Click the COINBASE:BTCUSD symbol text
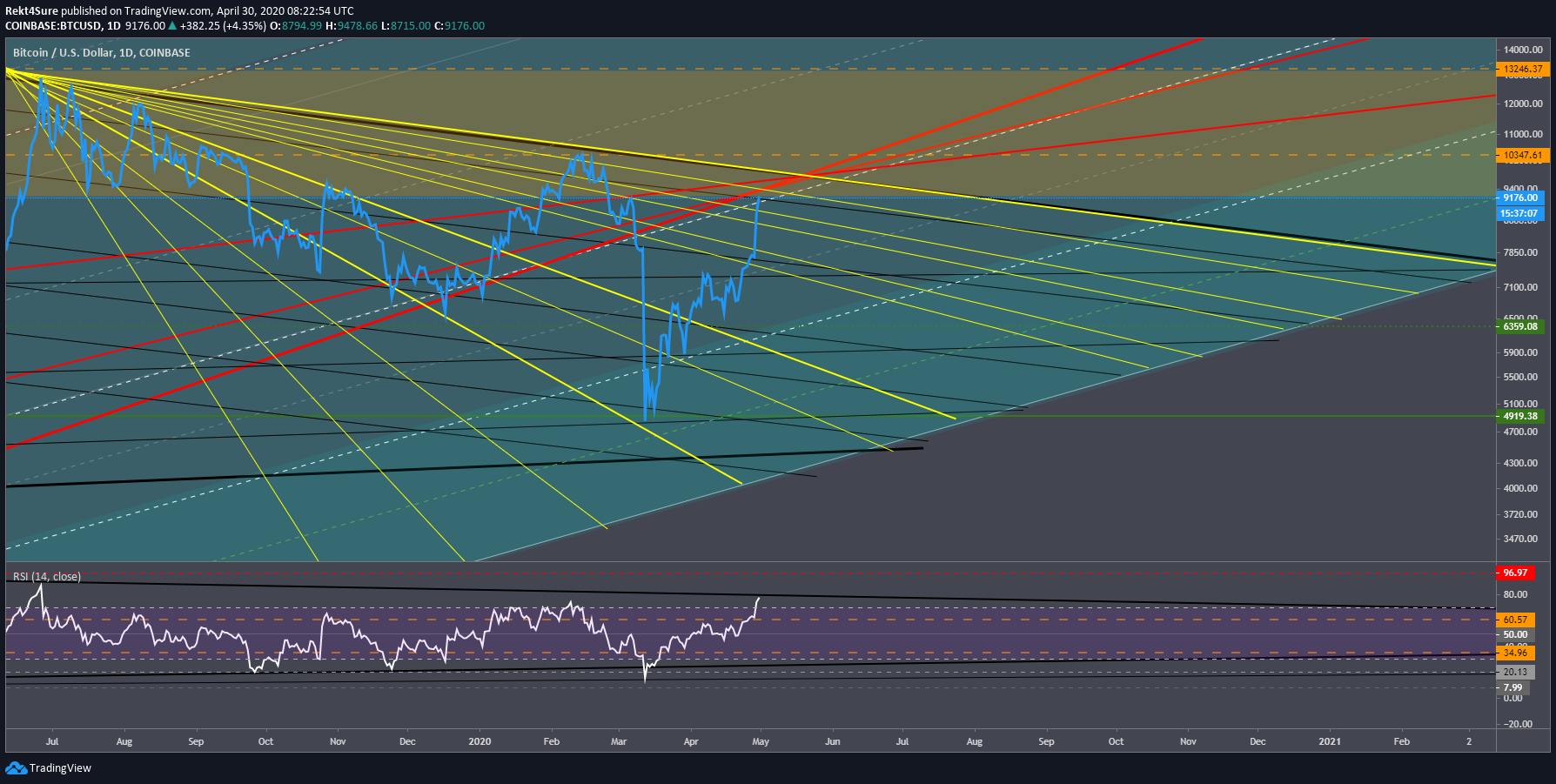 51,26
